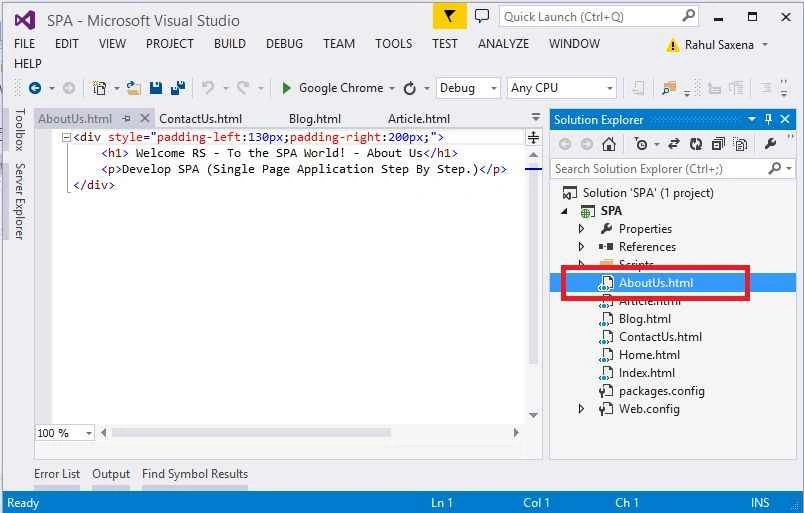
Task: Open the Debug configuration dropdown
Action: tap(468, 88)
